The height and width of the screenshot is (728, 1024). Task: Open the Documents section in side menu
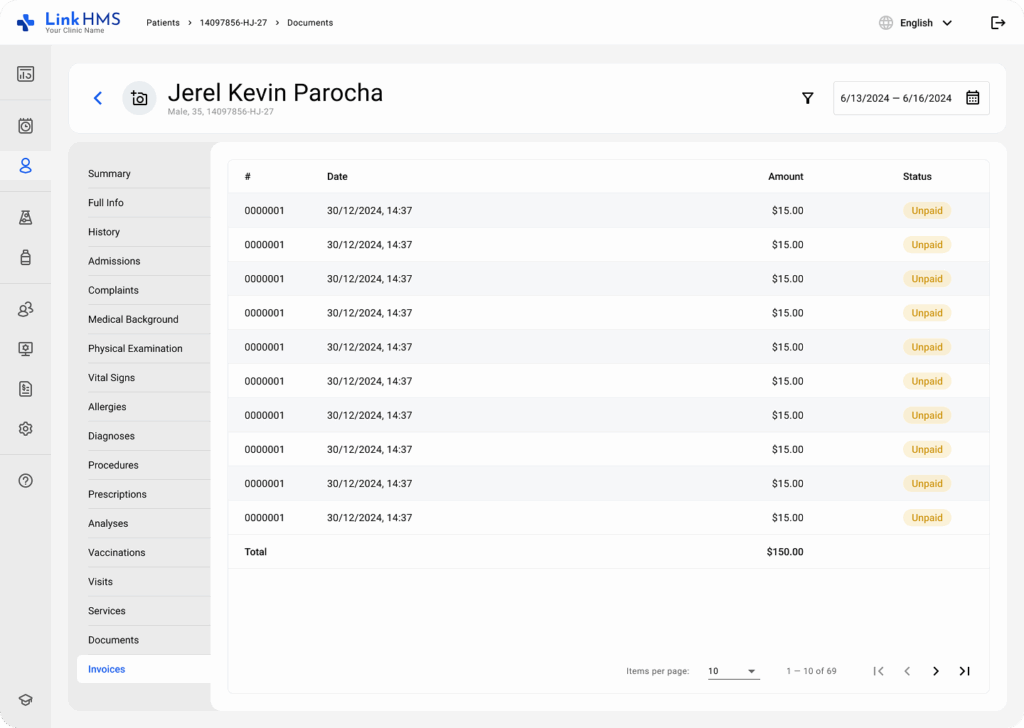114,640
